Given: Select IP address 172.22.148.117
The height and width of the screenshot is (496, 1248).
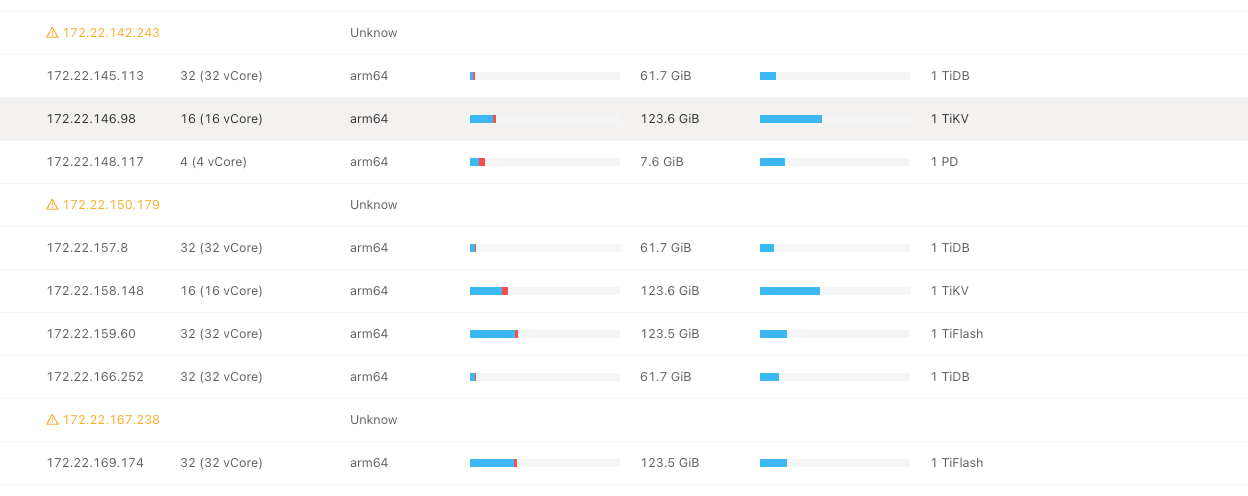Looking at the screenshot, I should [x=95, y=162].
